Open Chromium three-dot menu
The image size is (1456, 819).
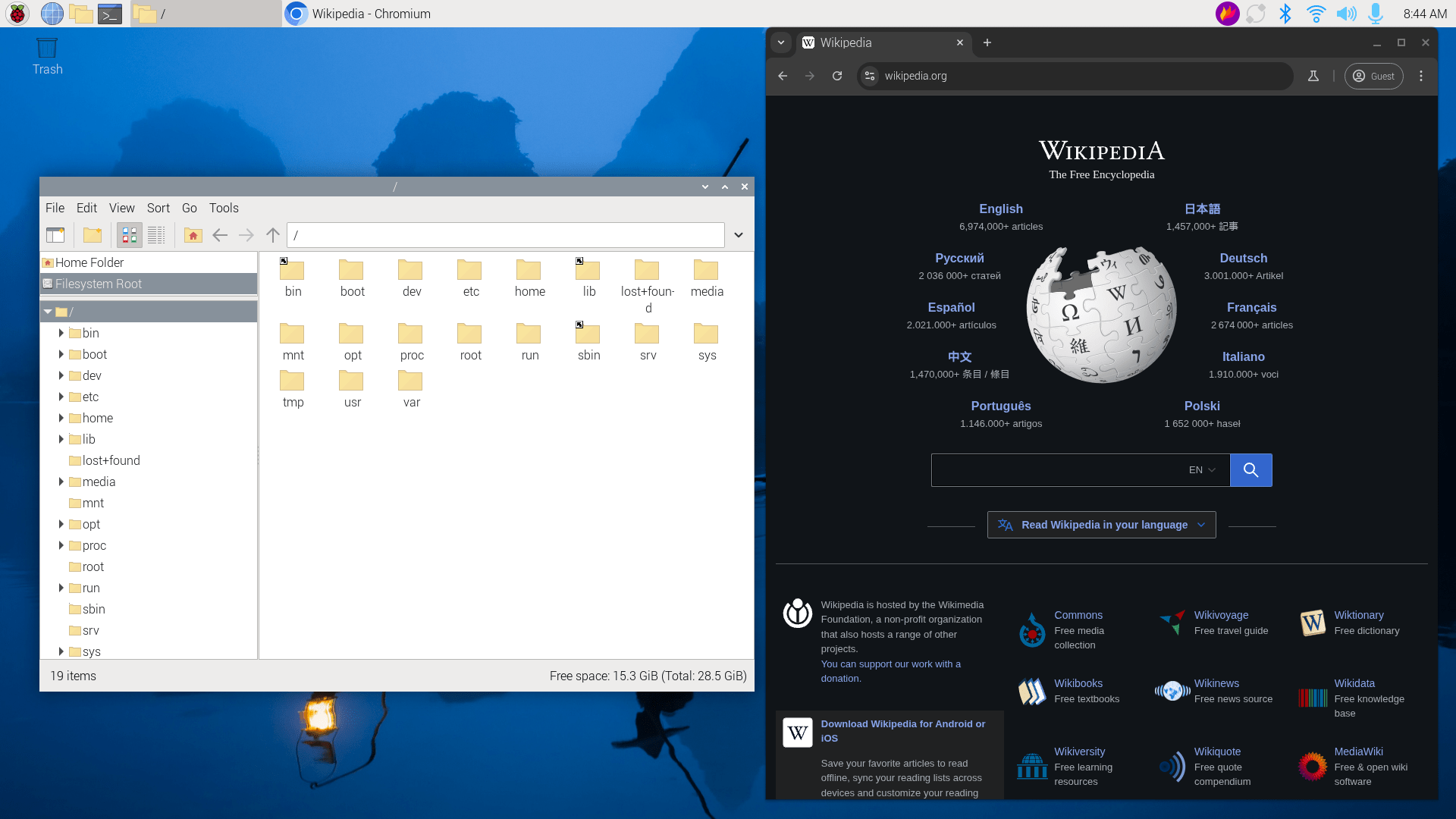pyautogui.click(x=1421, y=76)
